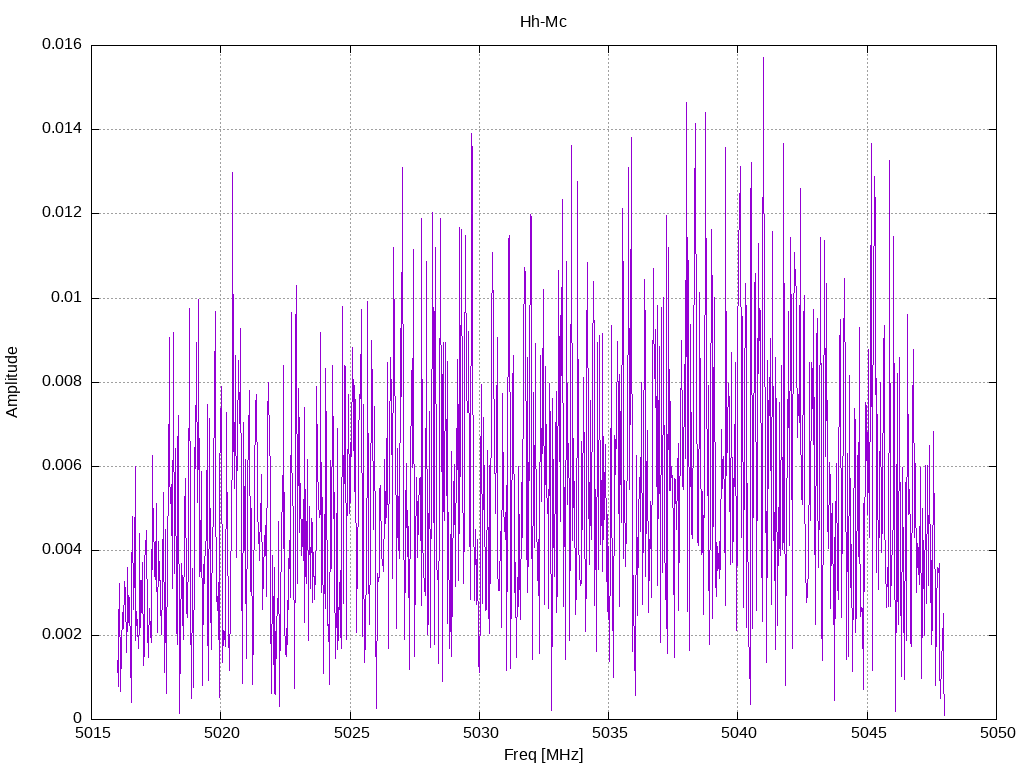The width and height of the screenshot is (1024, 768).
Task: Click the x-axis tick label 5015
Action: coord(92,733)
